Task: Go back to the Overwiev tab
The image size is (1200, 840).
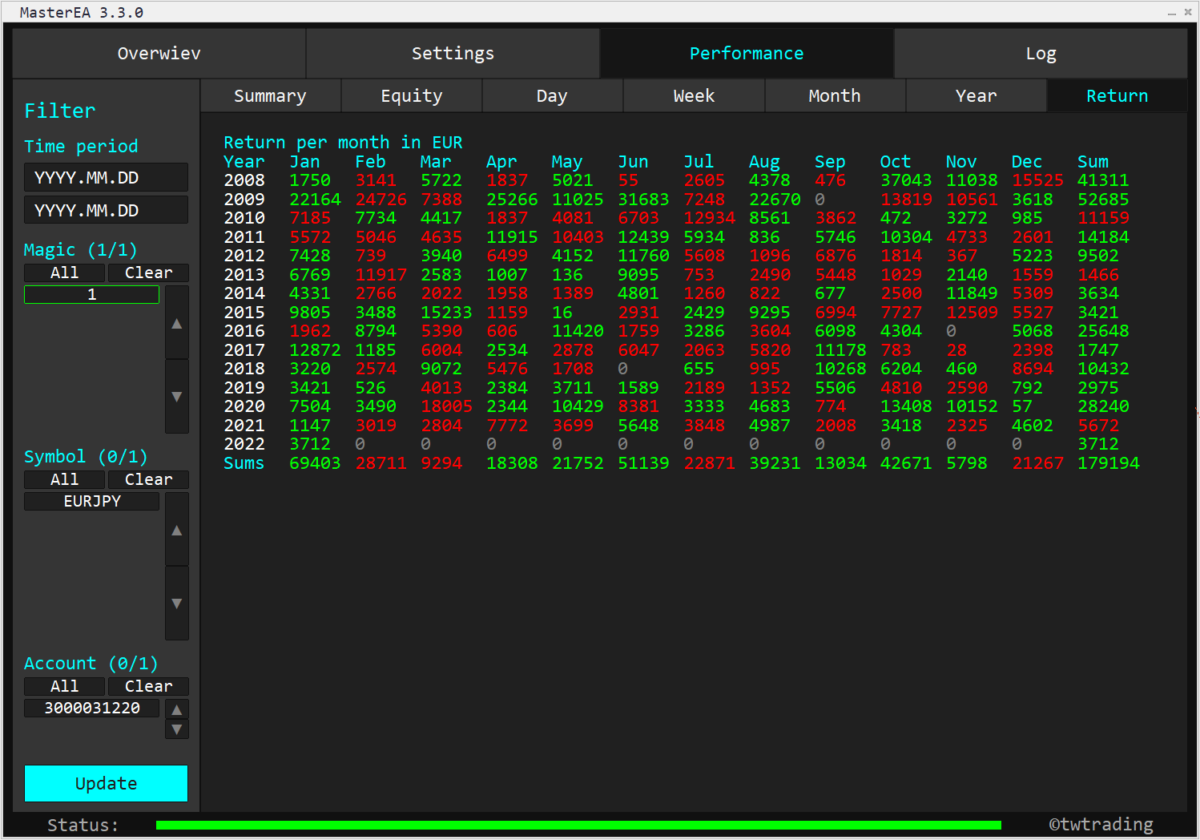Action: [x=159, y=53]
